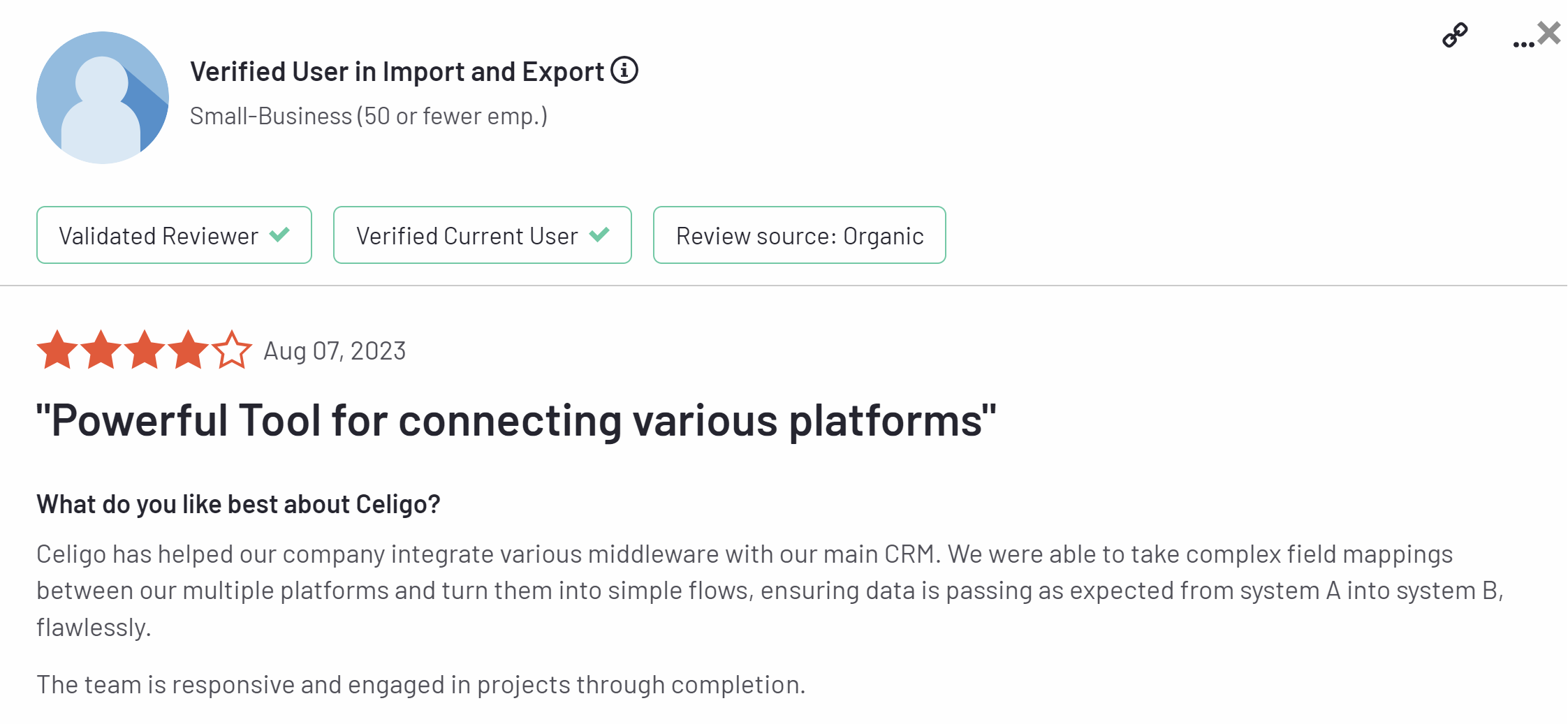
Task: Select the Validated Reviewer badge
Action: 173,235
